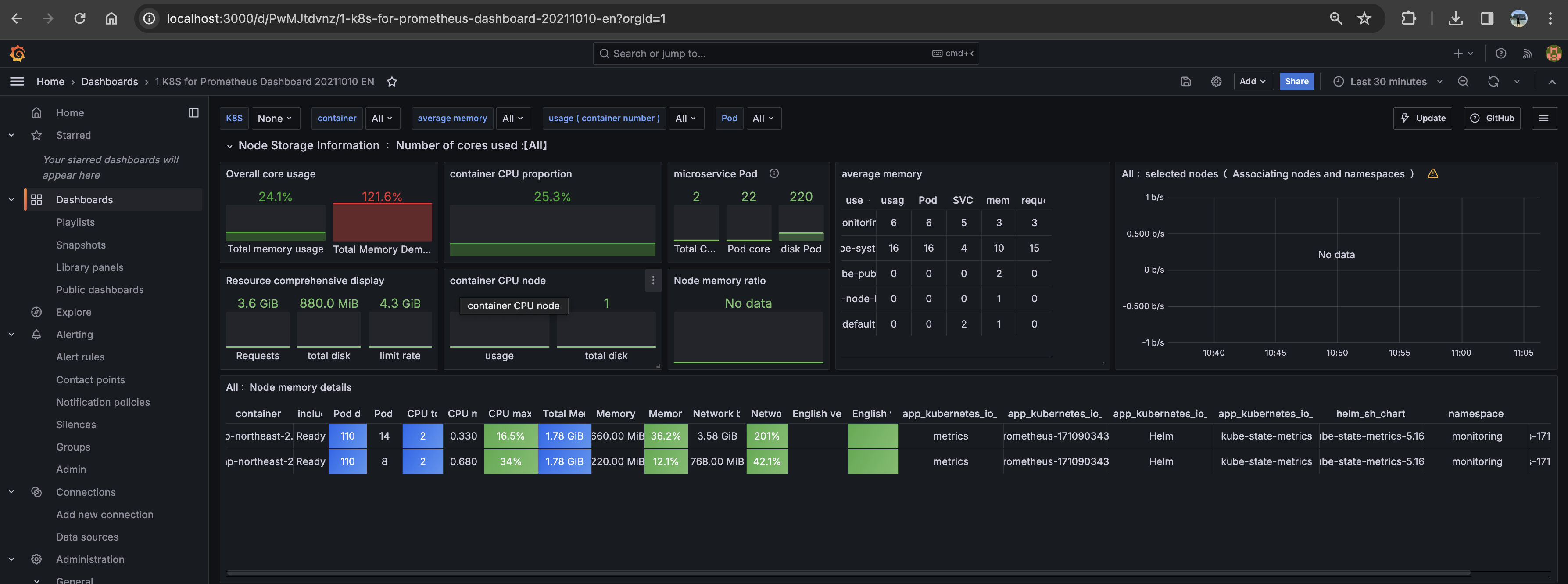The image size is (1568, 584).
Task: Undock the side menu panel
Action: [x=193, y=113]
